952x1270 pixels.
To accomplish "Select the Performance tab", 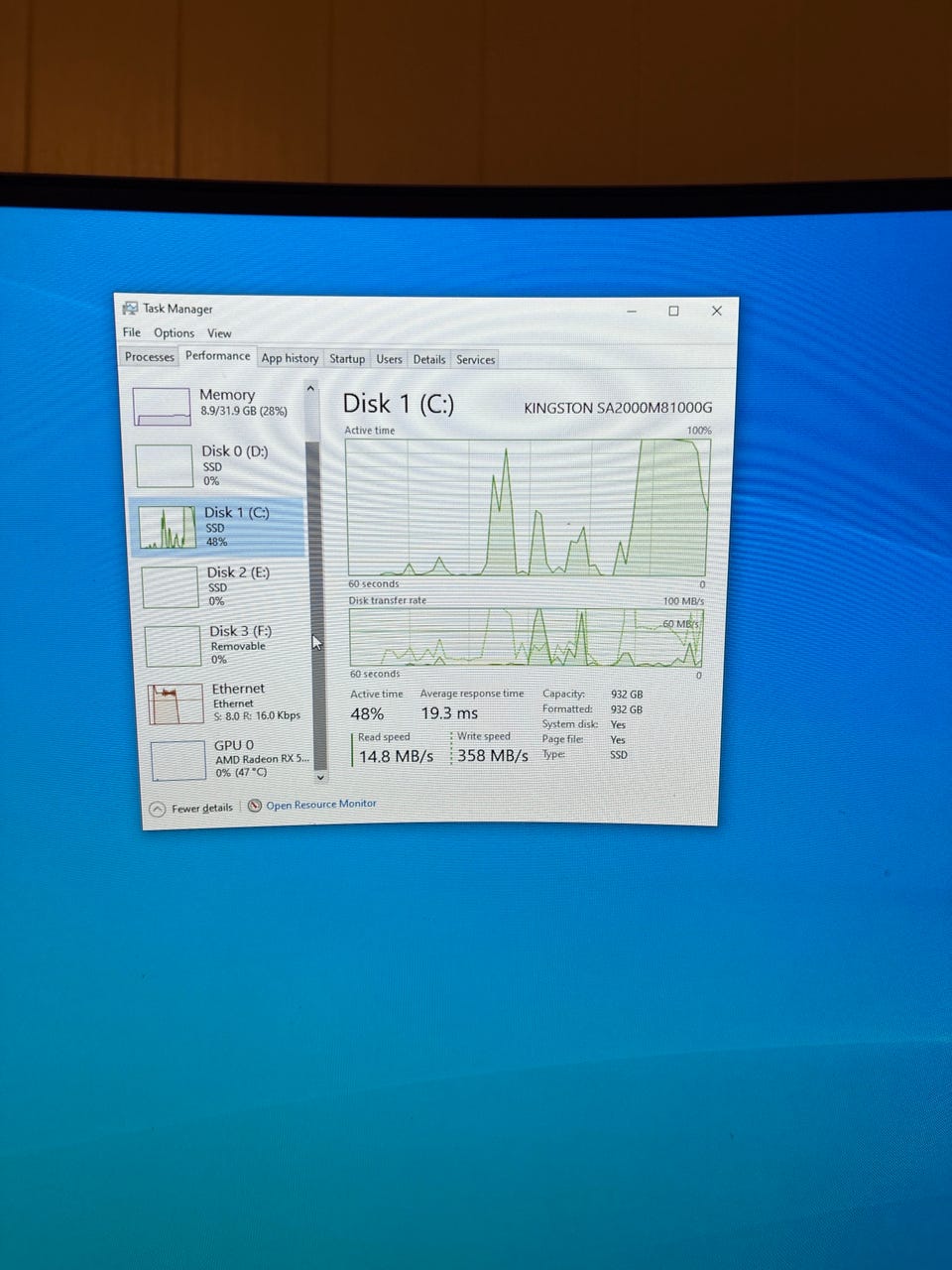I will pyautogui.click(x=218, y=356).
